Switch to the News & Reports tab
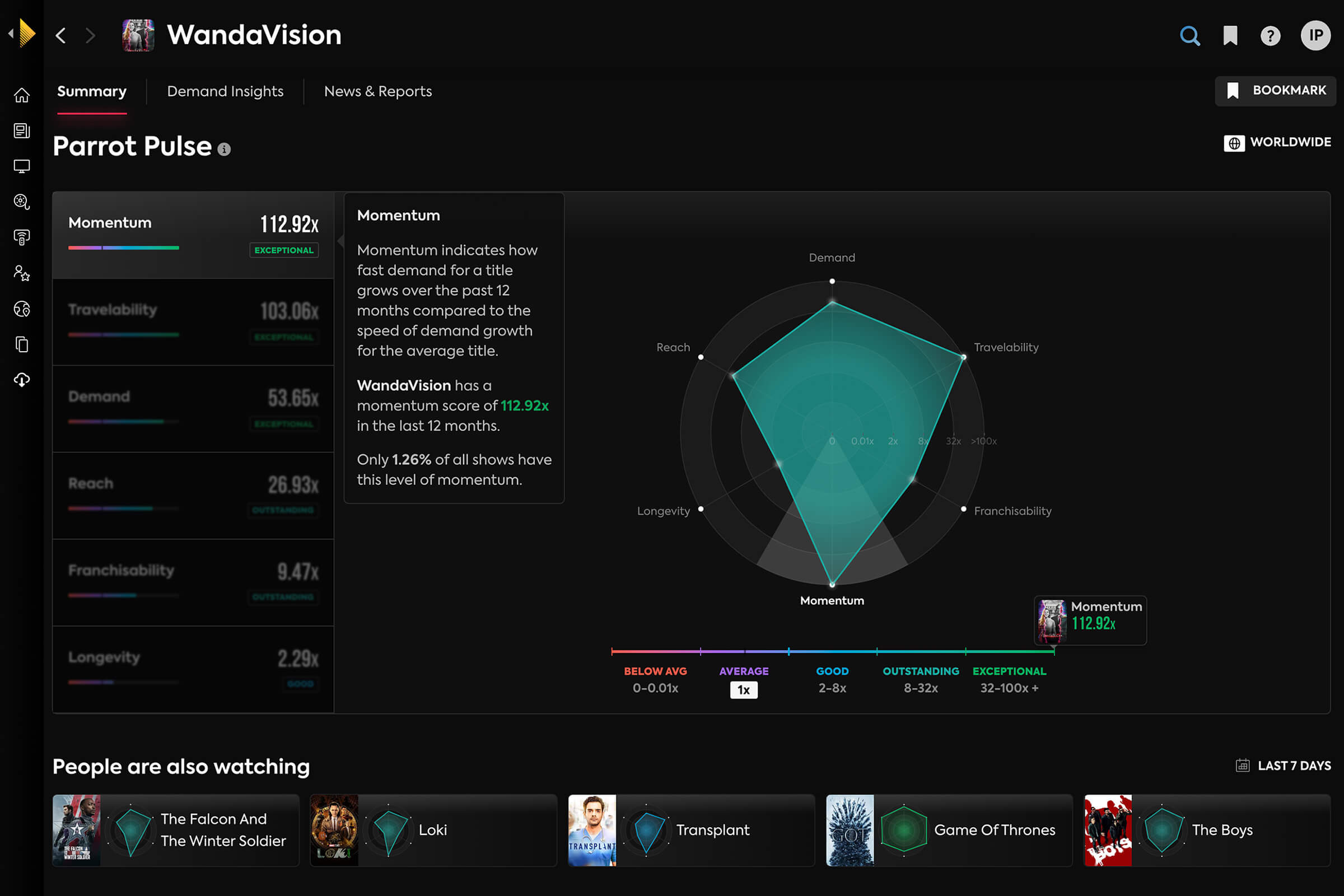Viewport: 1344px width, 896px height. (x=377, y=91)
